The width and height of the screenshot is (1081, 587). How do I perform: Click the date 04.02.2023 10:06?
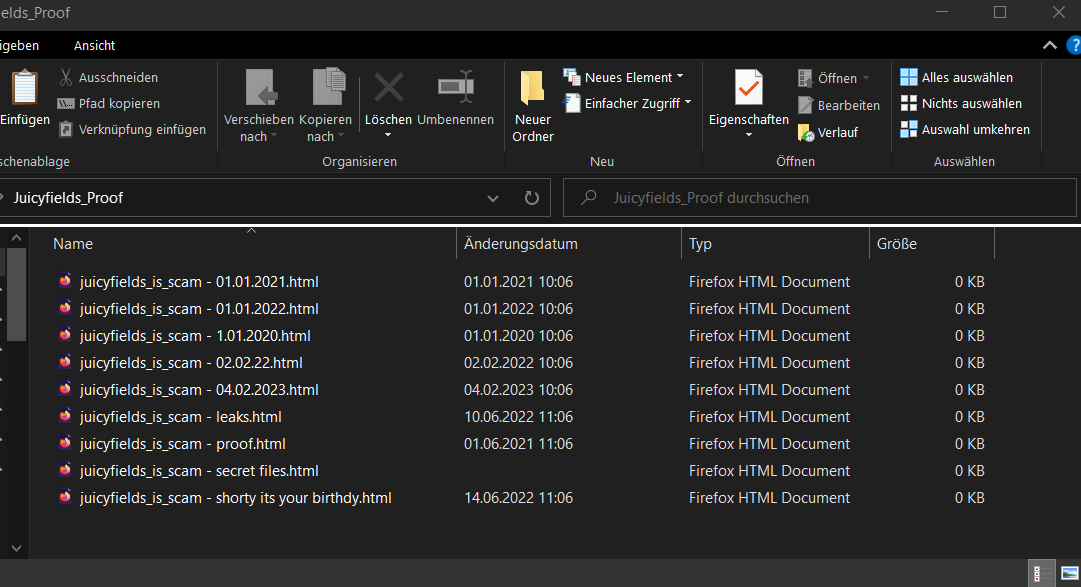tap(518, 389)
